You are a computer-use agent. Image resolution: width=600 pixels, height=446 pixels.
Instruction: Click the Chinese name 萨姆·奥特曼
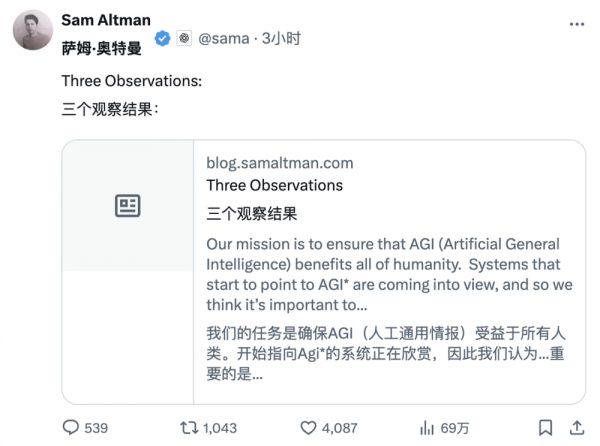click(101, 47)
